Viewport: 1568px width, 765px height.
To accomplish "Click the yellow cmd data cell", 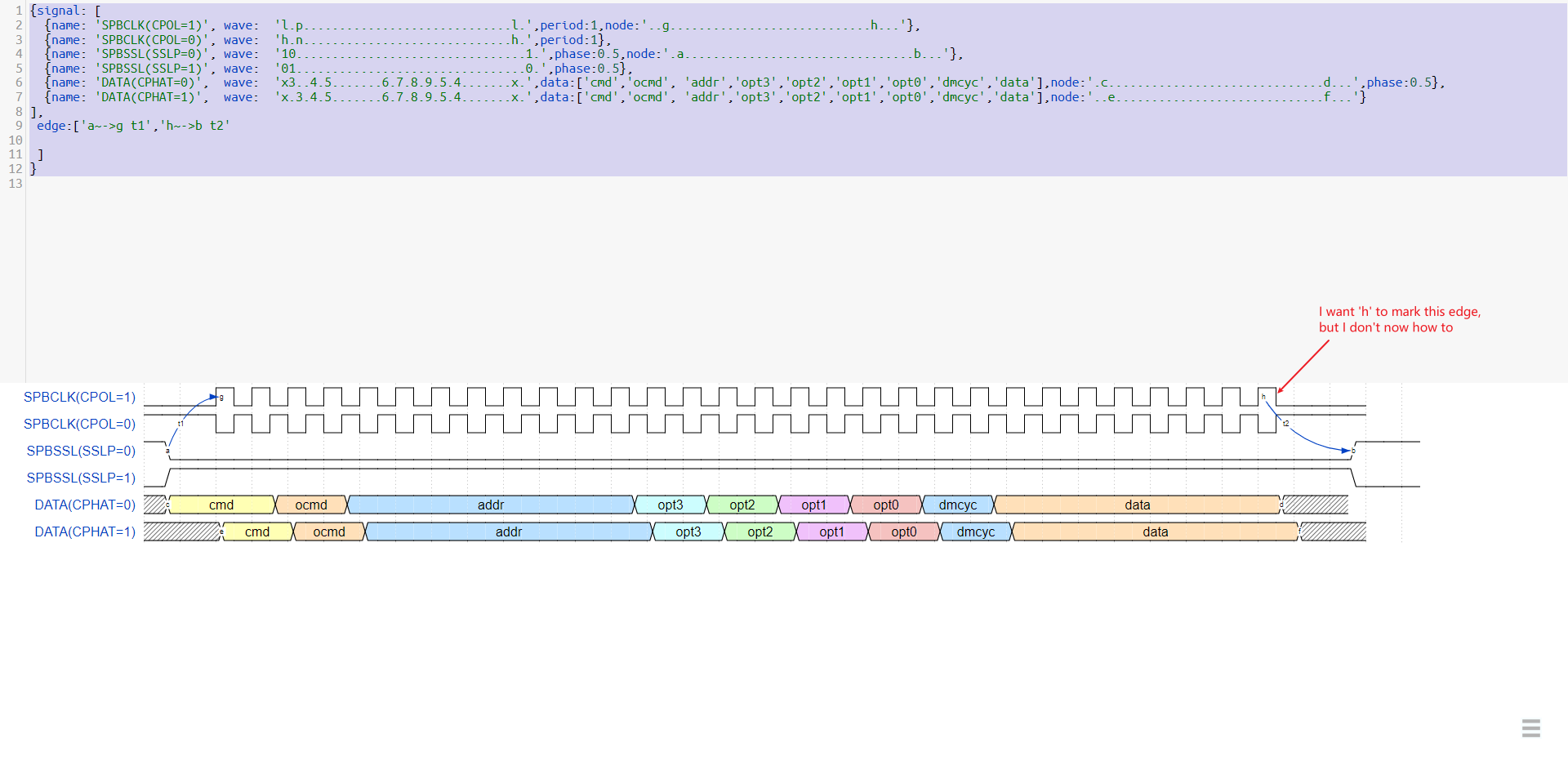I will tap(221, 505).
